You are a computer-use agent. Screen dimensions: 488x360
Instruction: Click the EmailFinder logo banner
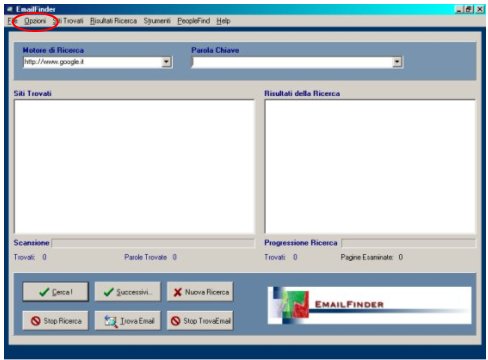pos(369,305)
